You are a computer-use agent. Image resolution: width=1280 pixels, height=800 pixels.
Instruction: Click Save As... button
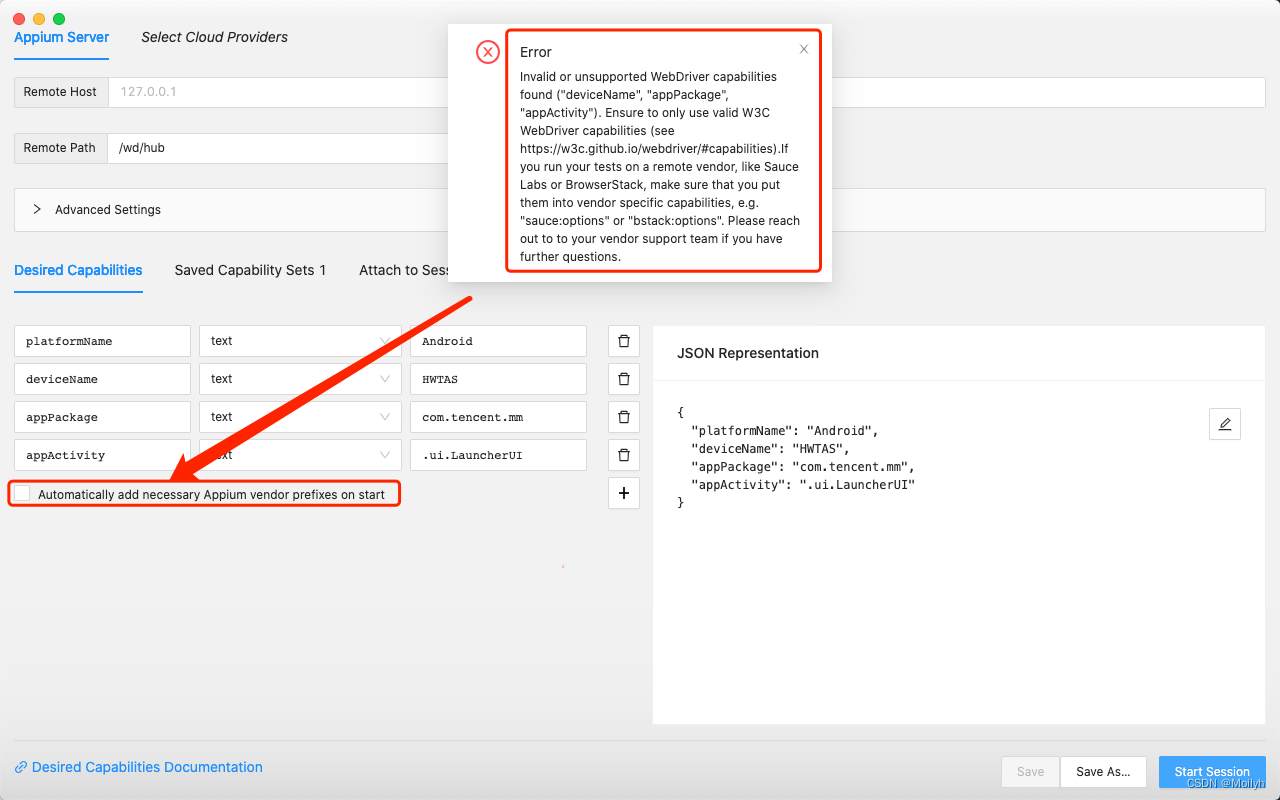[x=1103, y=771]
